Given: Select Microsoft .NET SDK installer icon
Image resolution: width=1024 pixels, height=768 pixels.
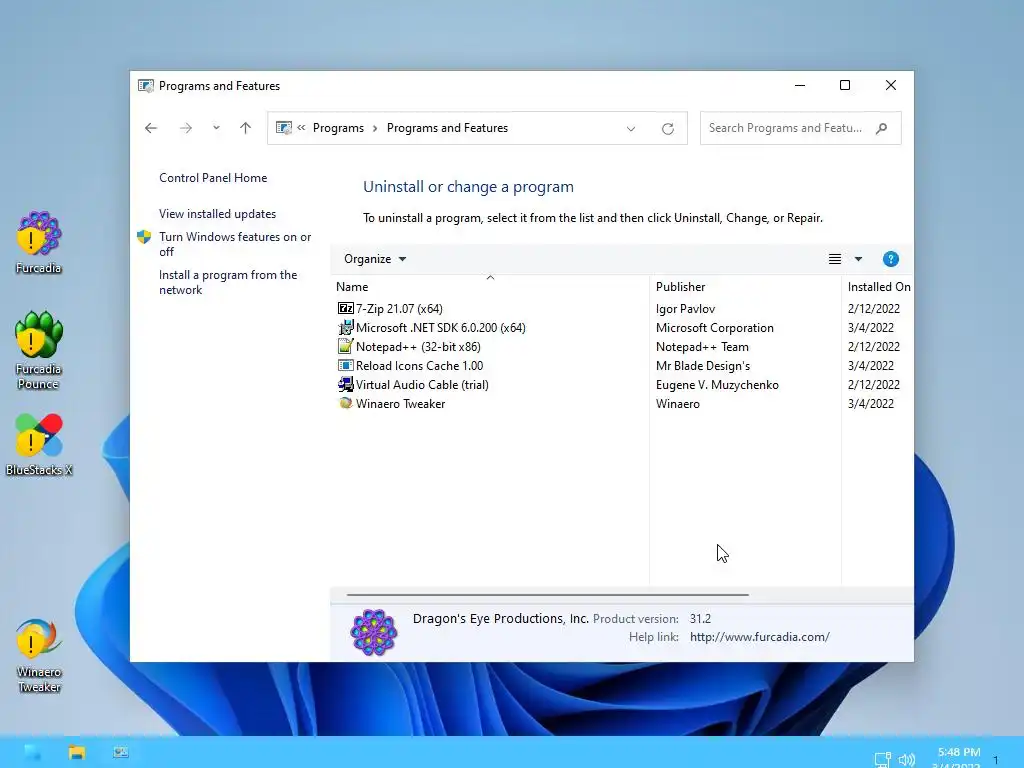Looking at the screenshot, I should [x=345, y=327].
